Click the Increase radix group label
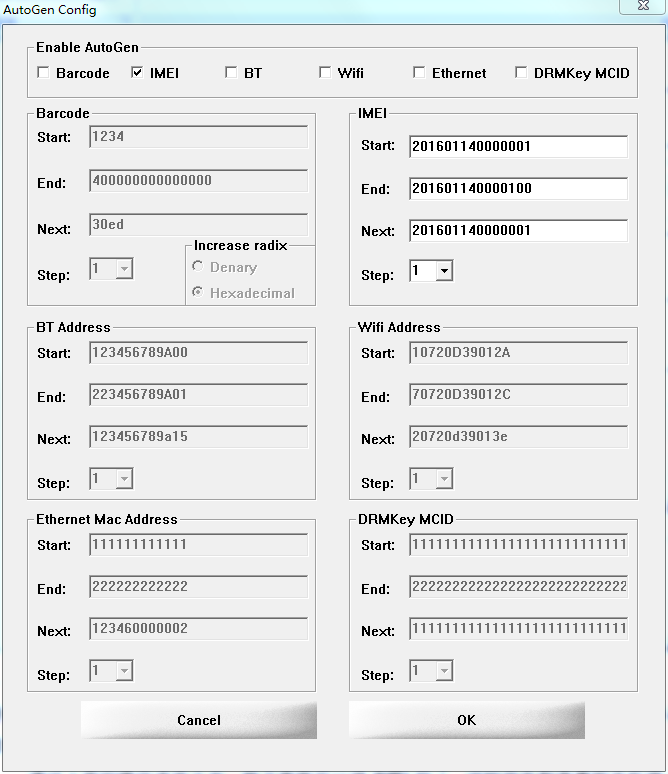The height and width of the screenshot is (774, 668). pos(240,245)
